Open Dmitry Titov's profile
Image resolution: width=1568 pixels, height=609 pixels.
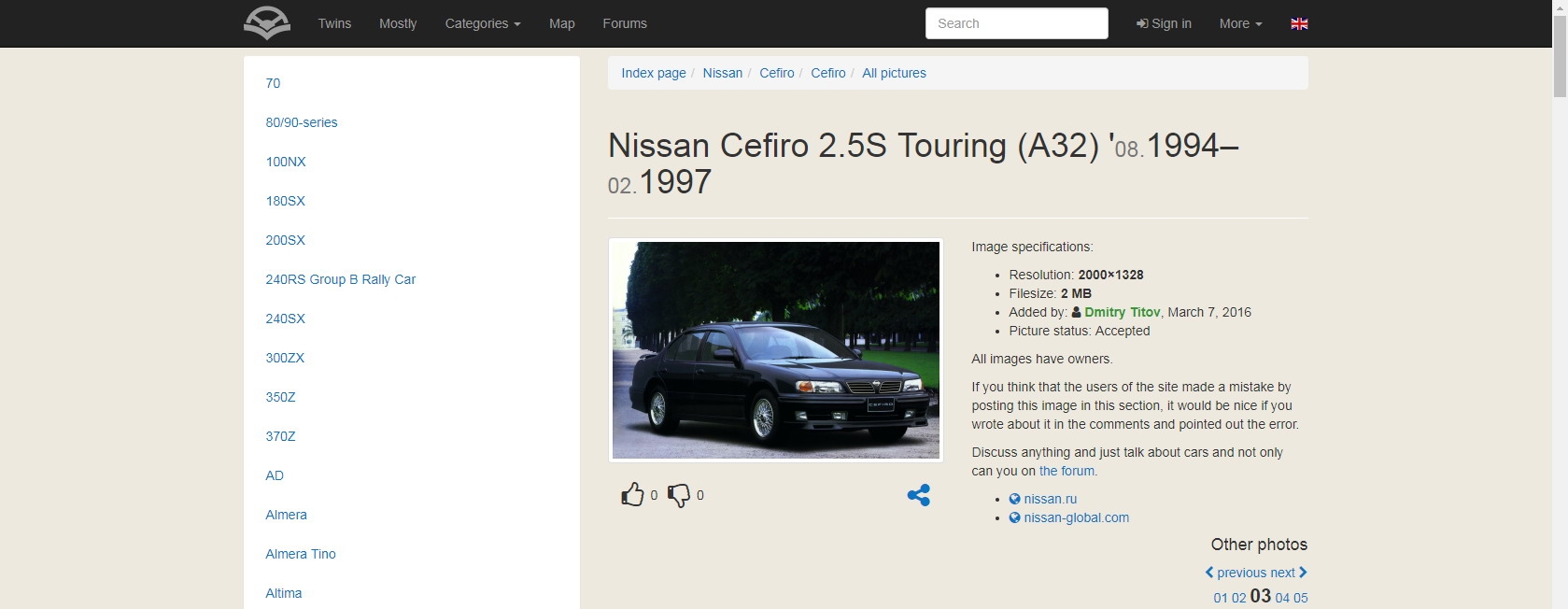coord(1123,312)
